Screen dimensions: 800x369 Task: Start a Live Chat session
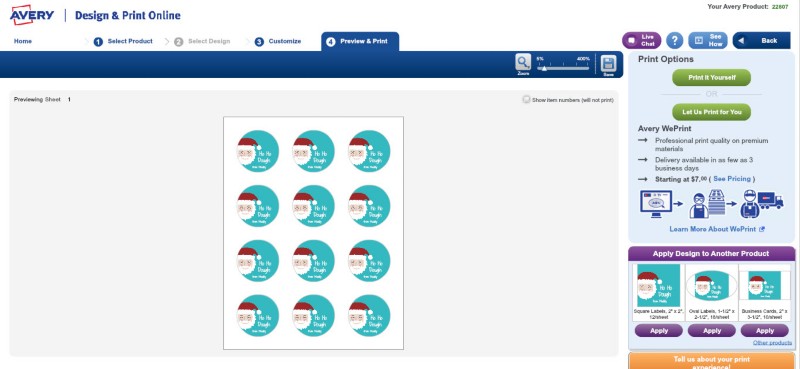click(x=641, y=40)
